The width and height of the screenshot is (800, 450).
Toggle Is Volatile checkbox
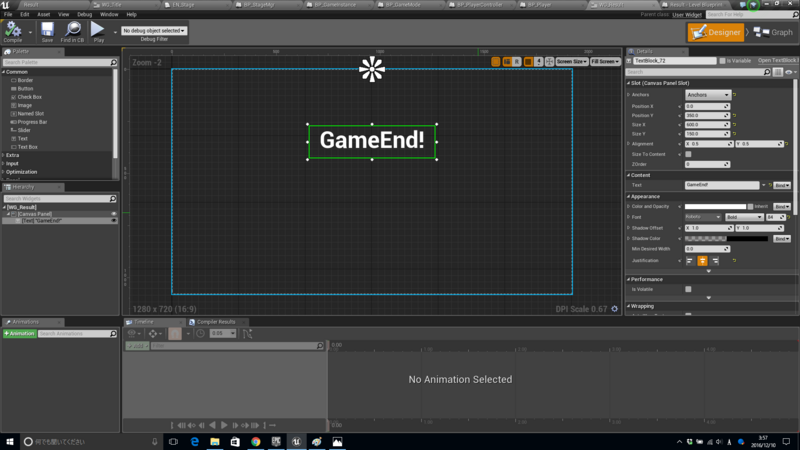click(688, 289)
